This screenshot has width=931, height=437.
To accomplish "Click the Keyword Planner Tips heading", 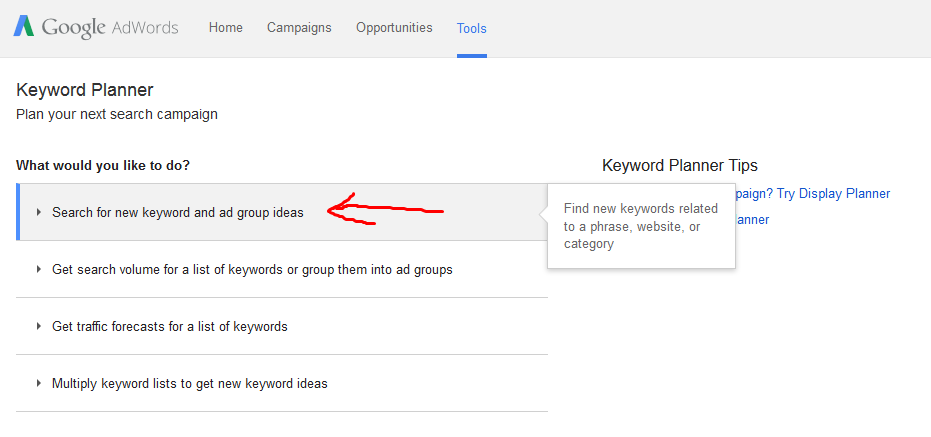I will [680, 166].
